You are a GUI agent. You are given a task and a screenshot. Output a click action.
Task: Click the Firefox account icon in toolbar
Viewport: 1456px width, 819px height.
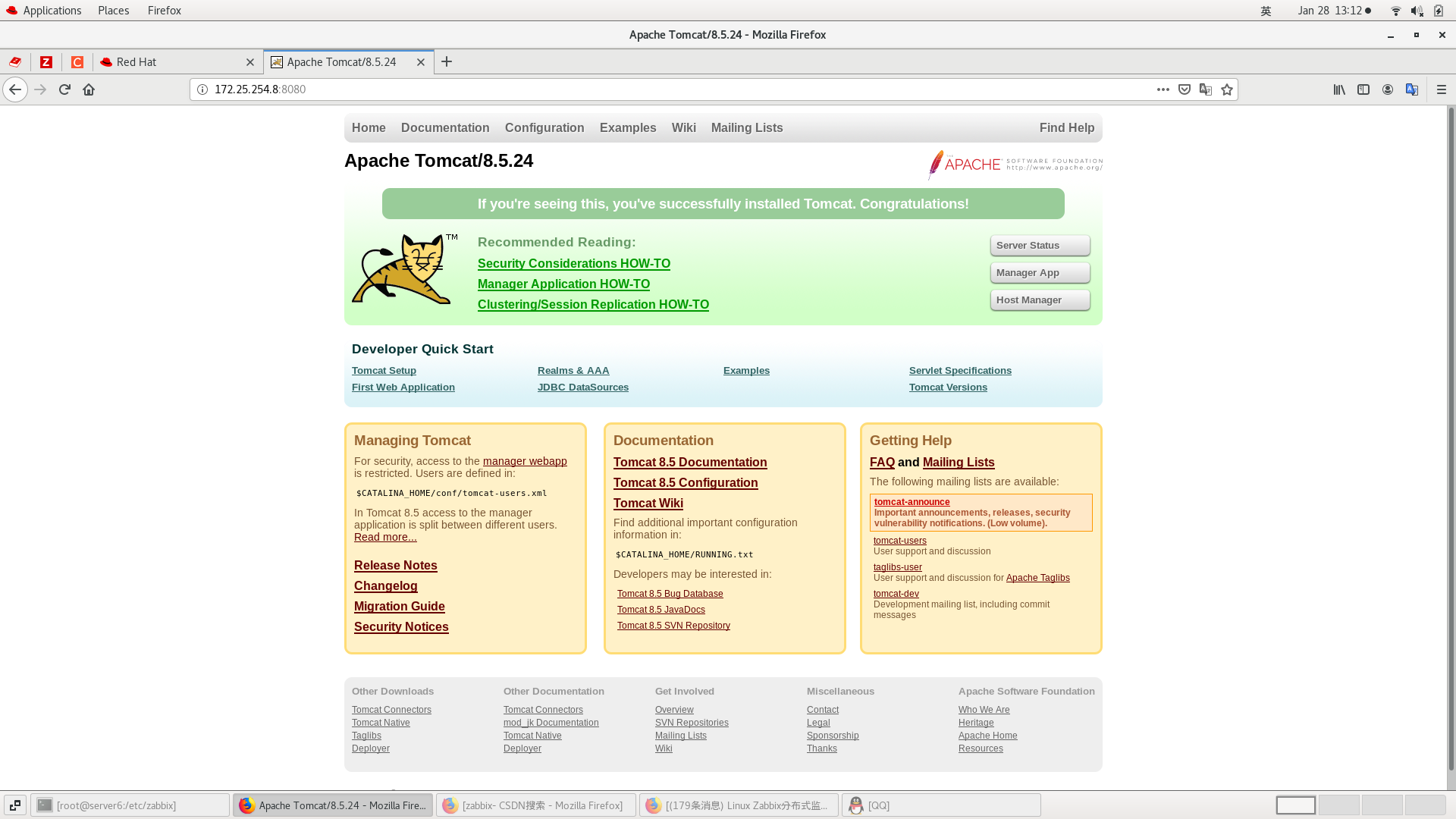[x=1388, y=89]
